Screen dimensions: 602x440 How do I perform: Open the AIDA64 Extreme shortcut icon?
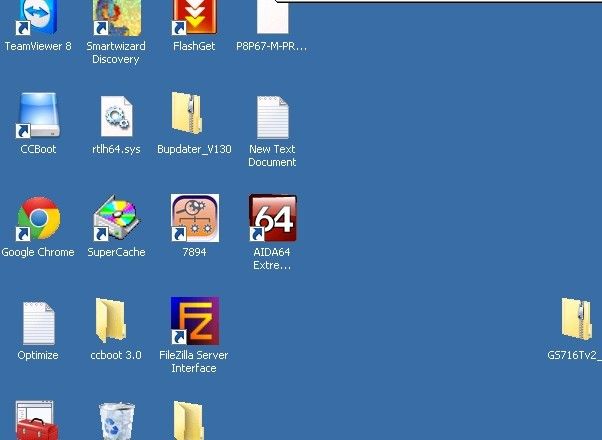273,218
